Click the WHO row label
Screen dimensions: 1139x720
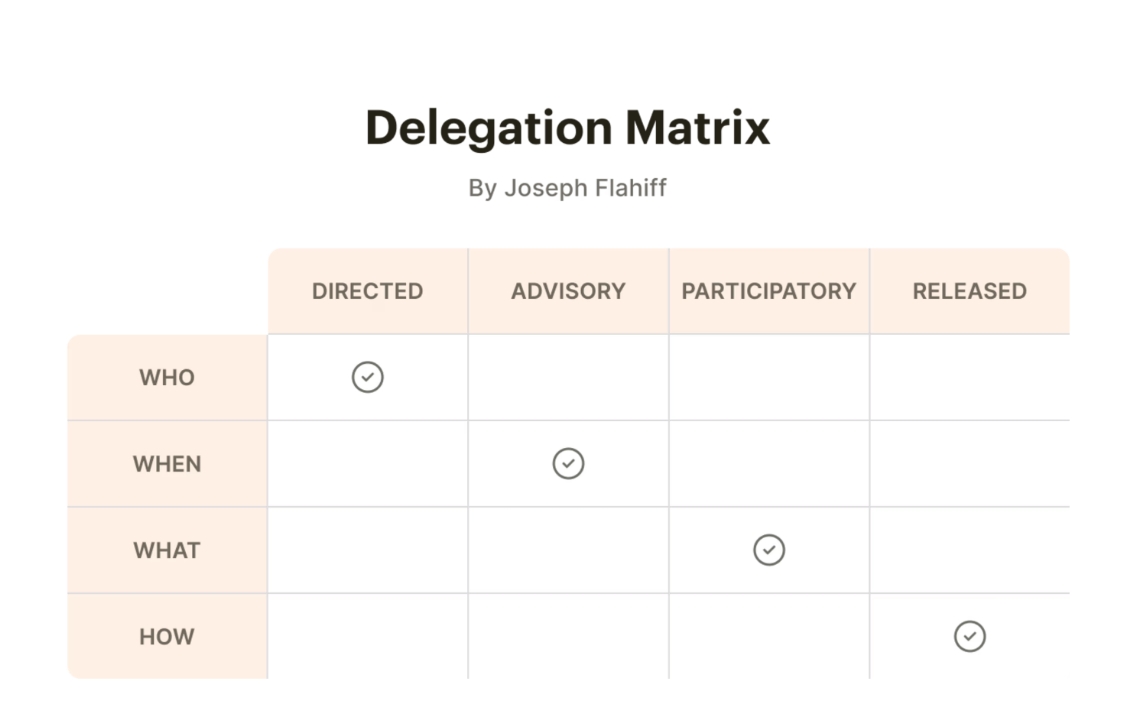[167, 377]
